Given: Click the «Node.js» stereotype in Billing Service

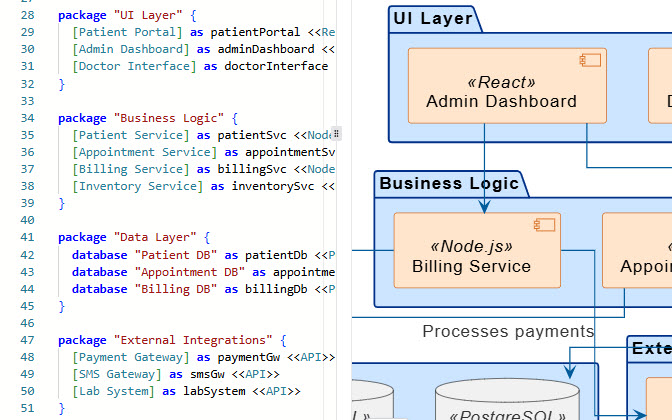Looking at the screenshot, I should 471,246.
